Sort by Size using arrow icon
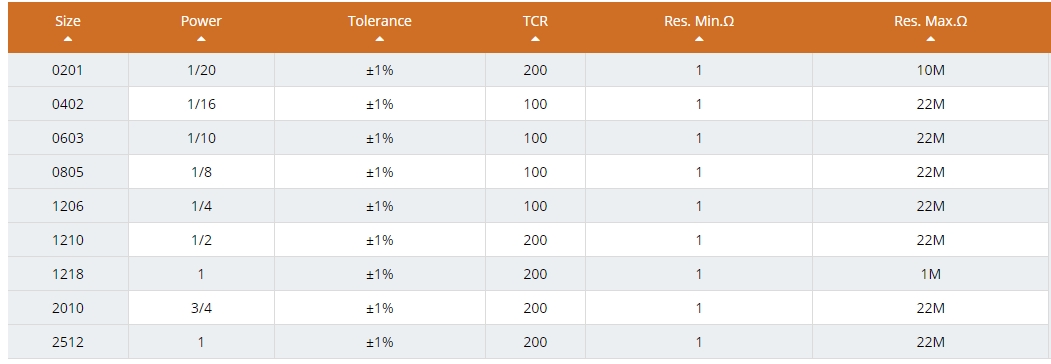Screen dimensions: 1051x364 tap(68, 39)
